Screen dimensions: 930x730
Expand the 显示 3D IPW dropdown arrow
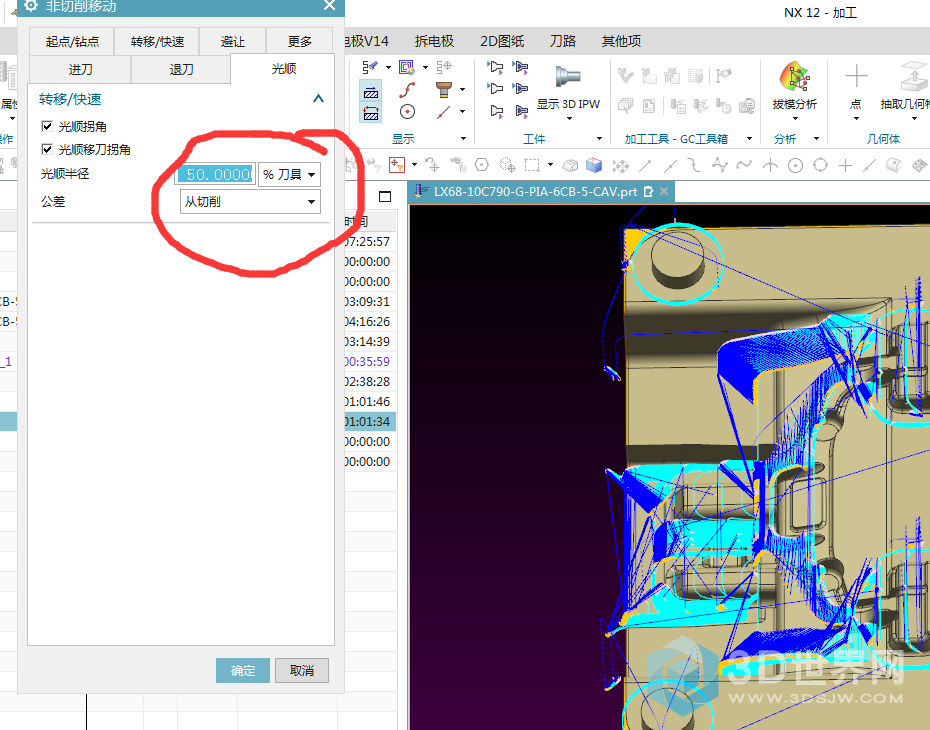[x=569, y=118]
